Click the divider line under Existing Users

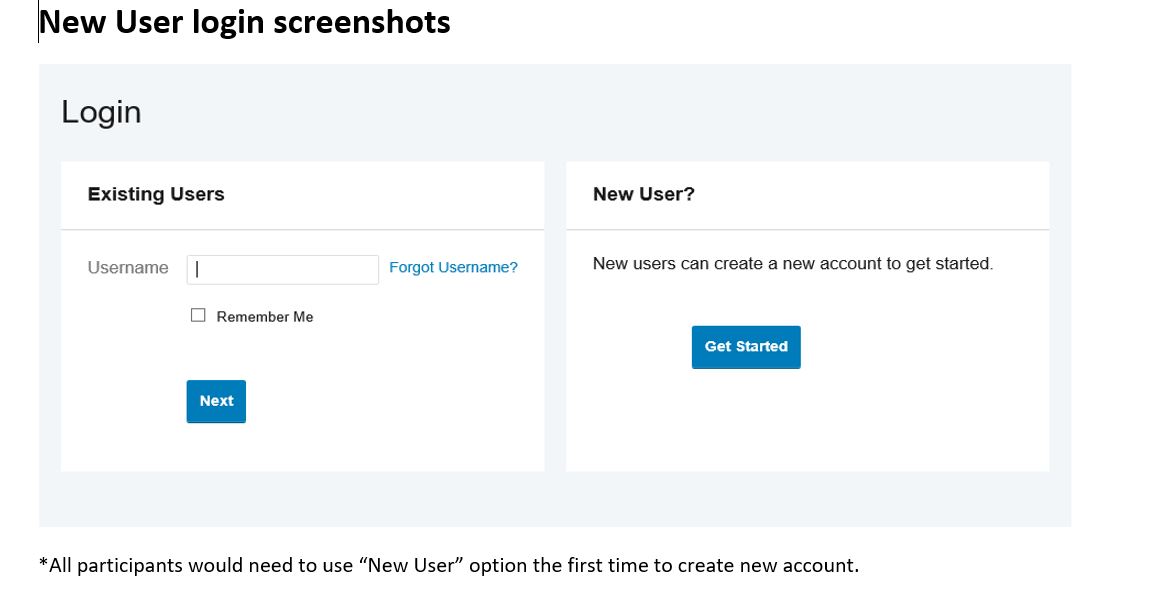pos(302,230)
